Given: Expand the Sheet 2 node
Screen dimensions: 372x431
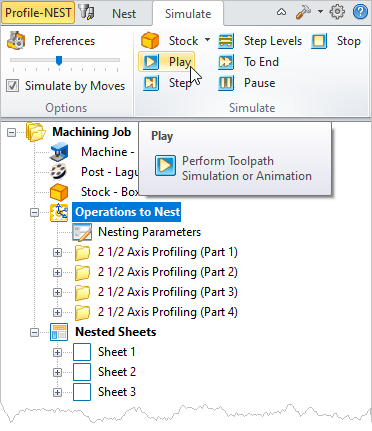Looking at the screenshot, I should coord(57,372).
